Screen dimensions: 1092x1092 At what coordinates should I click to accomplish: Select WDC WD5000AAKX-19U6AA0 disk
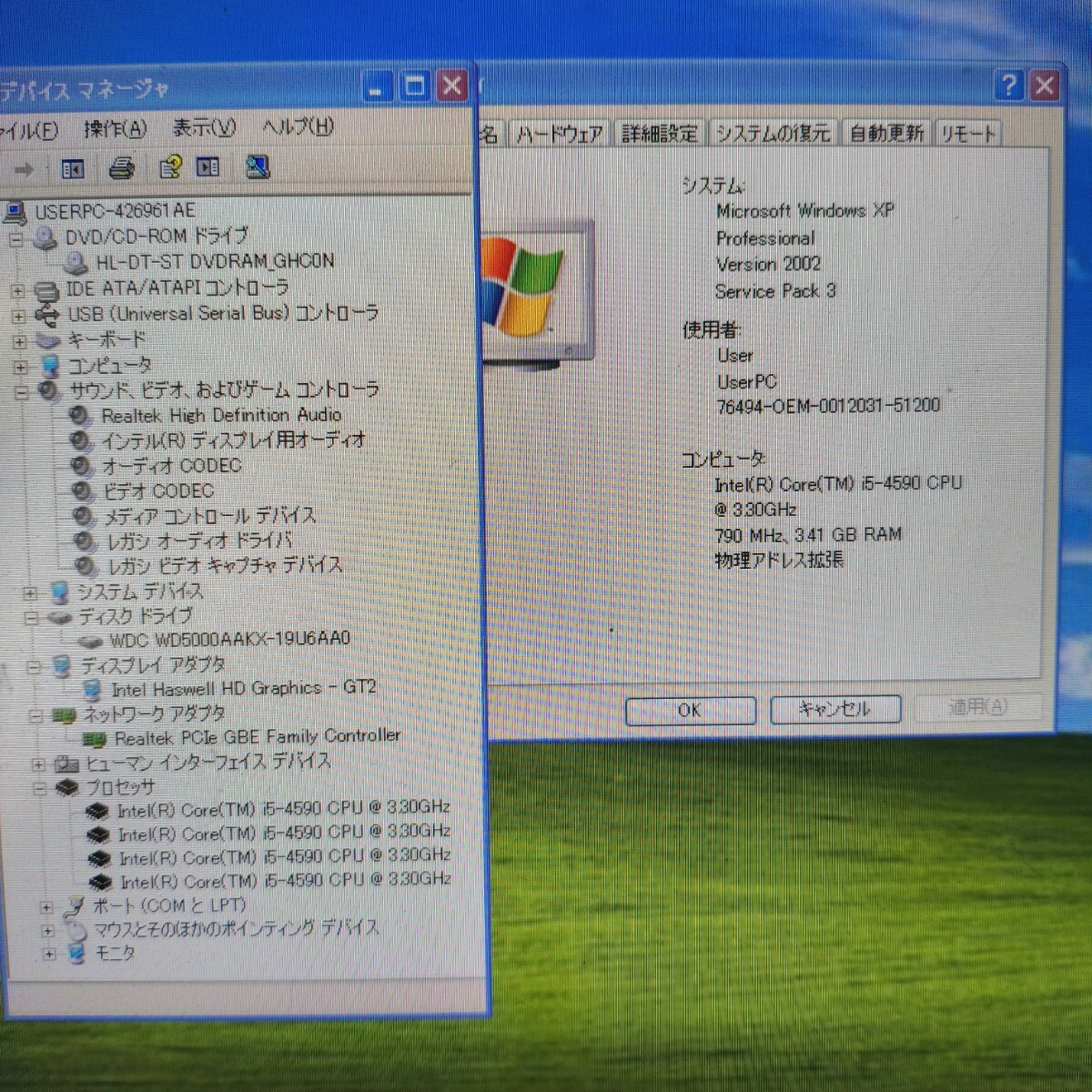pyautogui.click(x=229, y=639)
